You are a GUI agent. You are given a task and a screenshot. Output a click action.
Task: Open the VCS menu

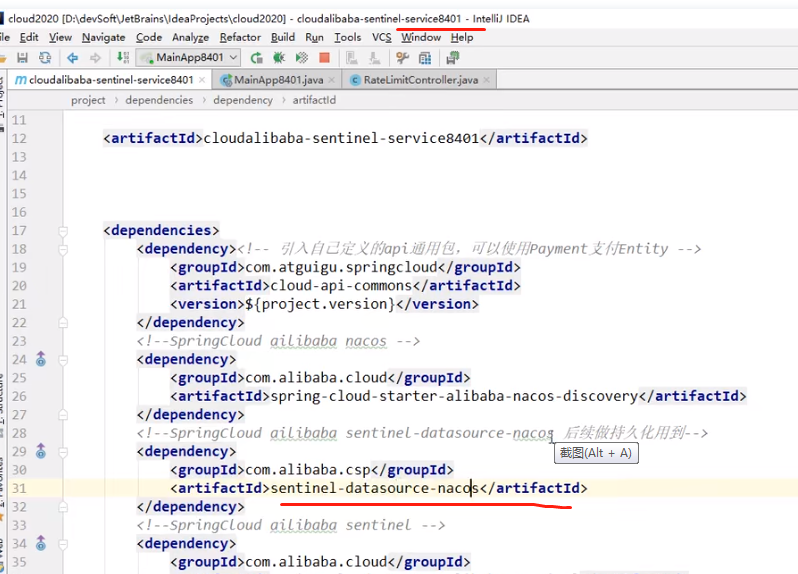[x=382, y=37]
